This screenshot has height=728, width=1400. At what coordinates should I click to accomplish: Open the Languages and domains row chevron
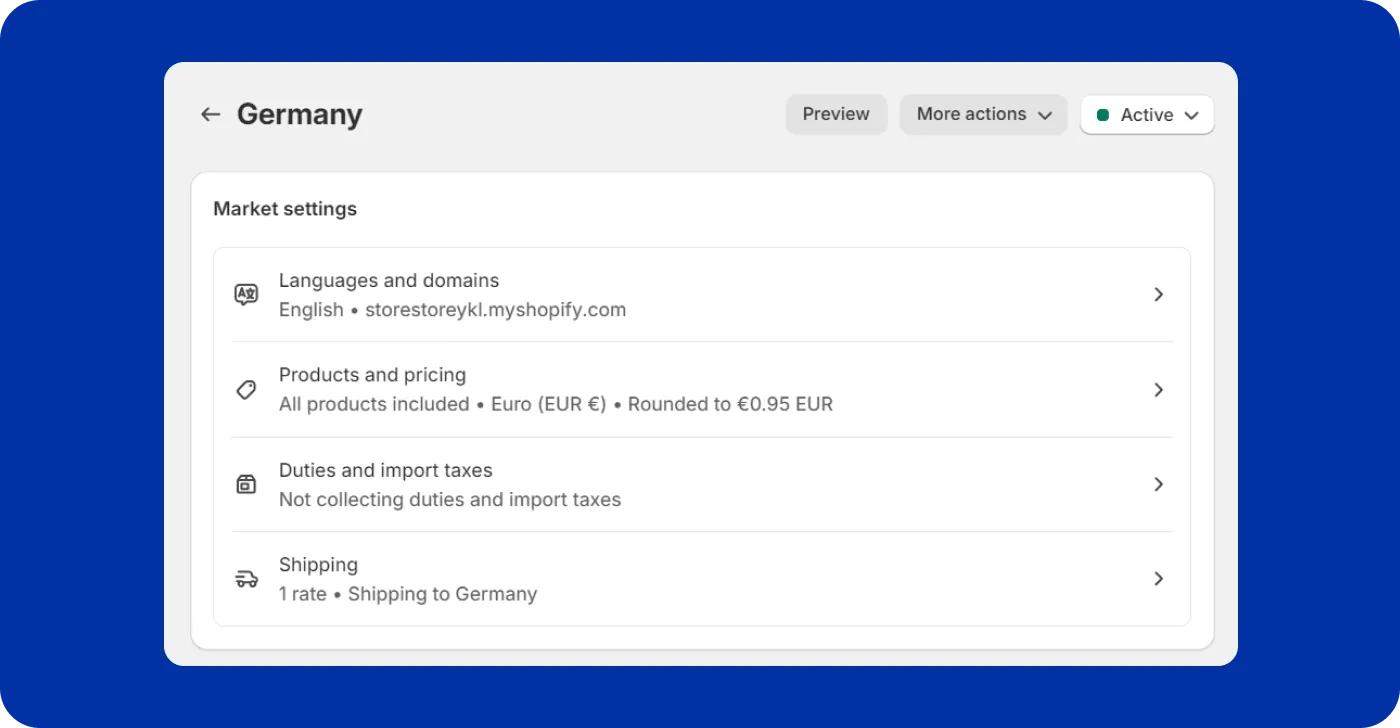coord(1159,294)
